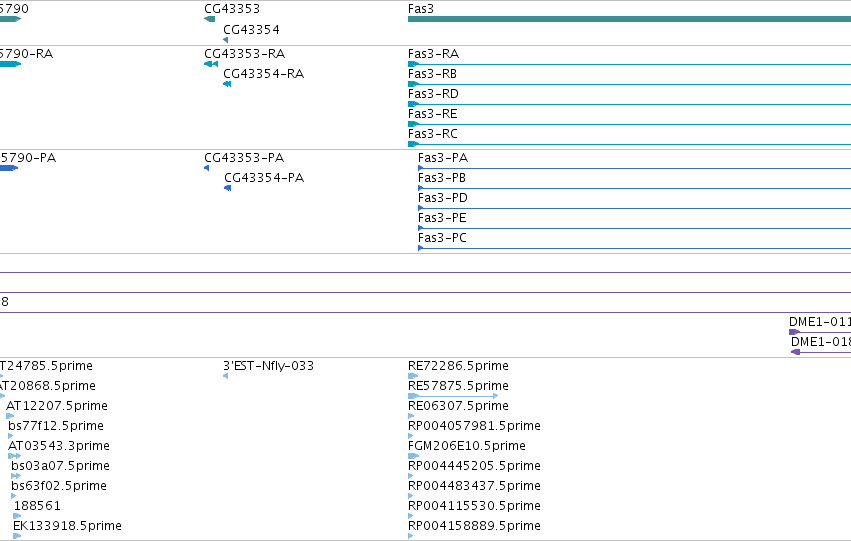Select RP004483437.5prime label
The image size is (851, 541).
click(474, 486)
